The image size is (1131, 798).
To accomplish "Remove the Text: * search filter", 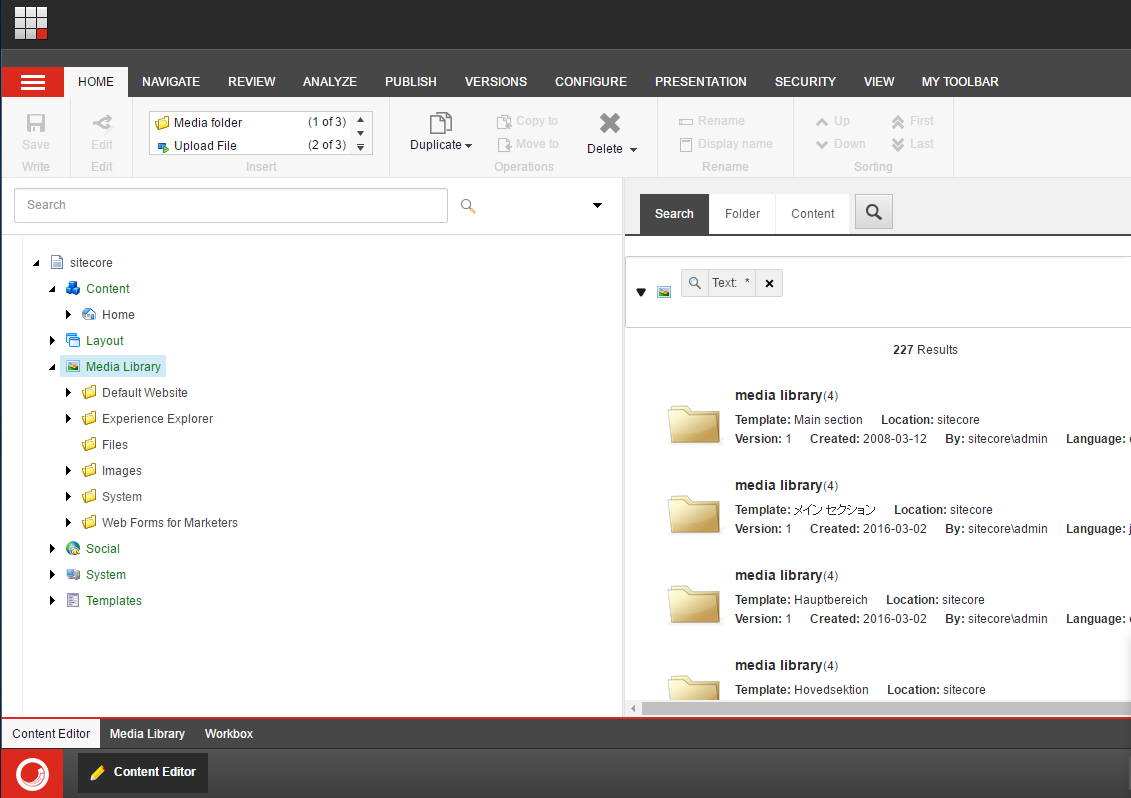I will (x=769, y=283).
